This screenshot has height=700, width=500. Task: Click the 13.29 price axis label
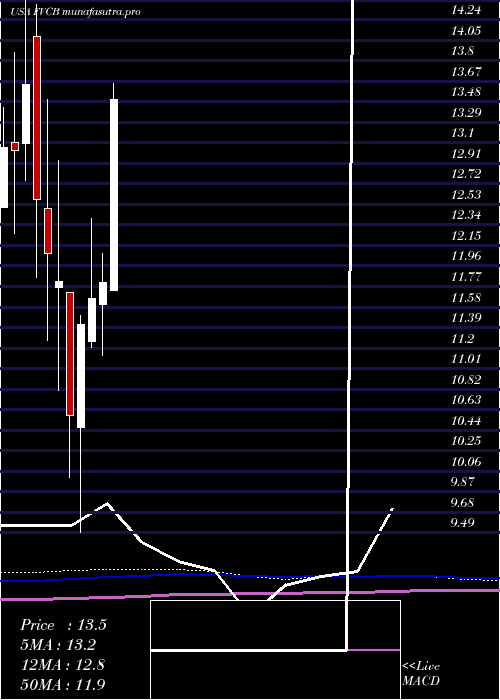[466, 112]
